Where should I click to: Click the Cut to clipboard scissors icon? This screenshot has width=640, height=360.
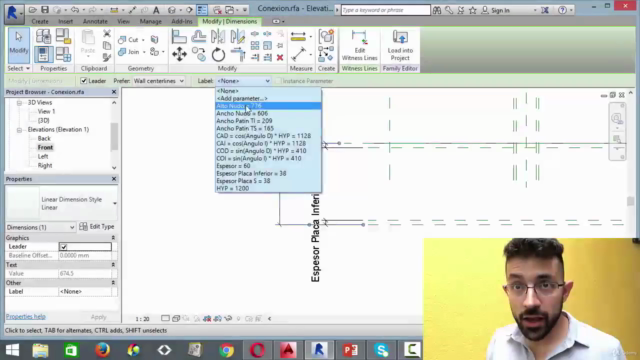point(107,33)
